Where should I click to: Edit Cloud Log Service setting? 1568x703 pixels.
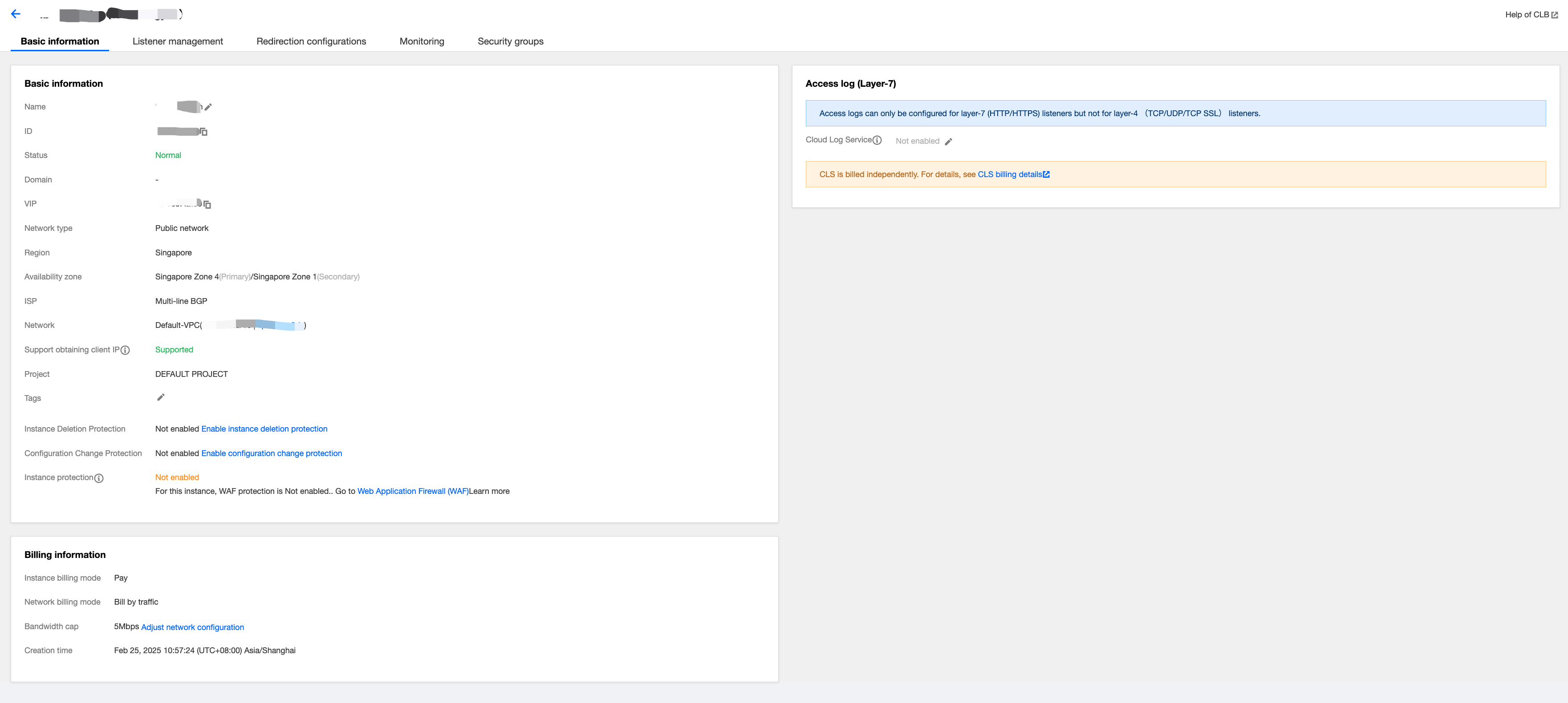(948, 141)
